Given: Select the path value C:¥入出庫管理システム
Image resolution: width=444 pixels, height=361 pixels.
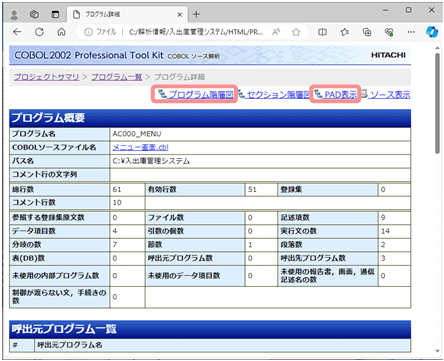Looking at the screenshot, I should [x=151, y=161].
